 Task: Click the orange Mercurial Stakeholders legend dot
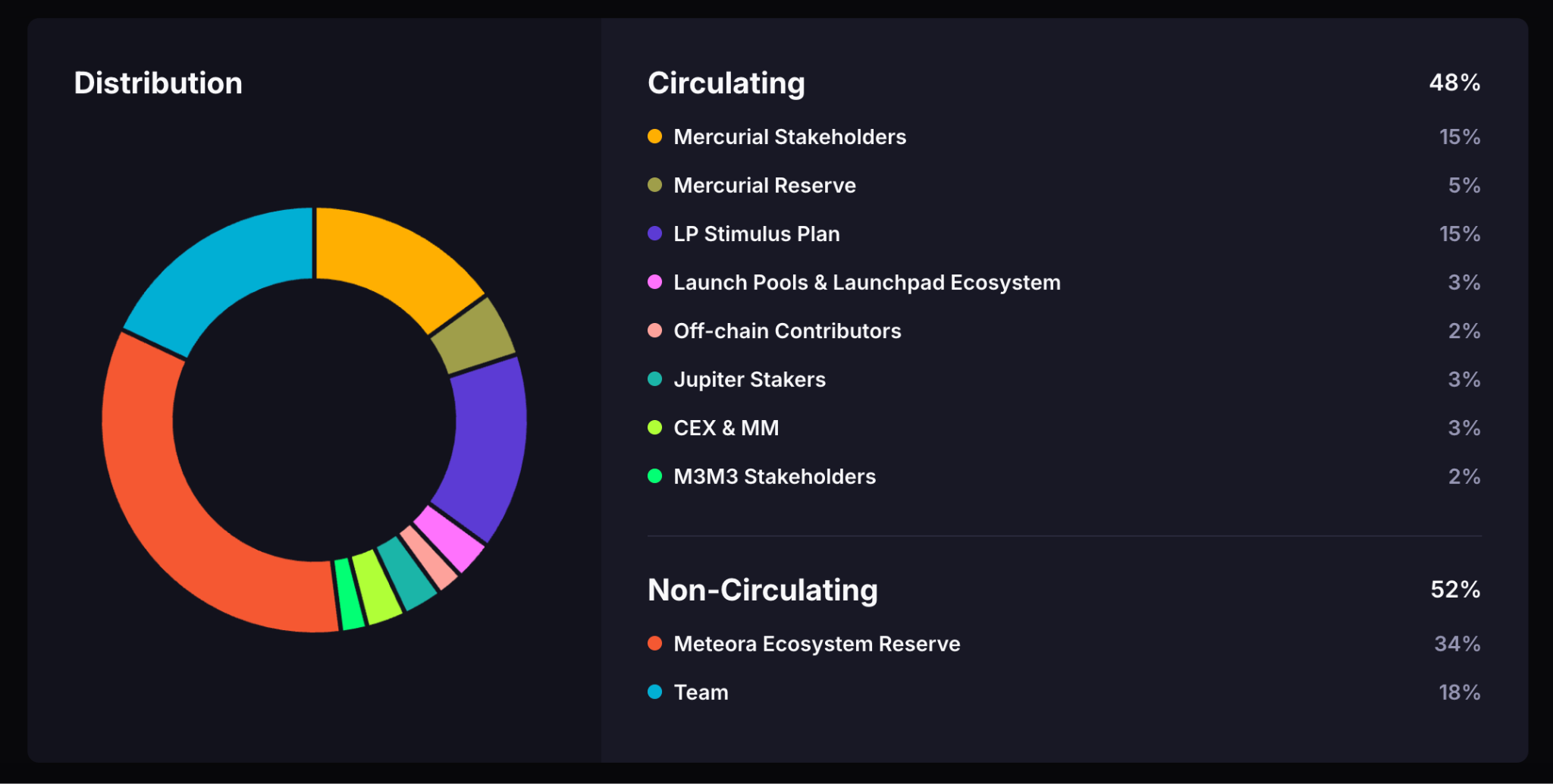coord(654,136)
